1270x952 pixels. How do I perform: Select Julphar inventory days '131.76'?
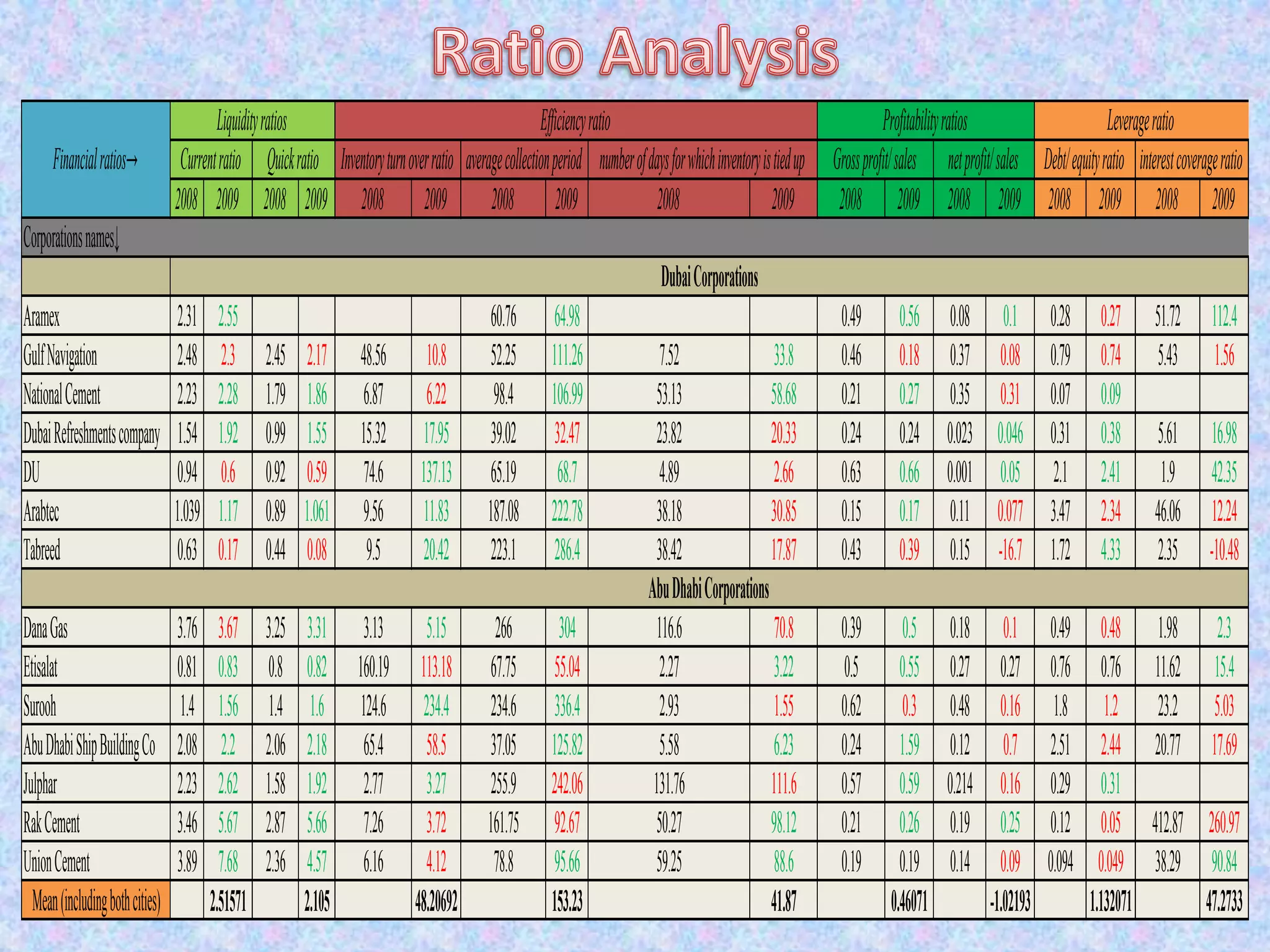(669, 784)
